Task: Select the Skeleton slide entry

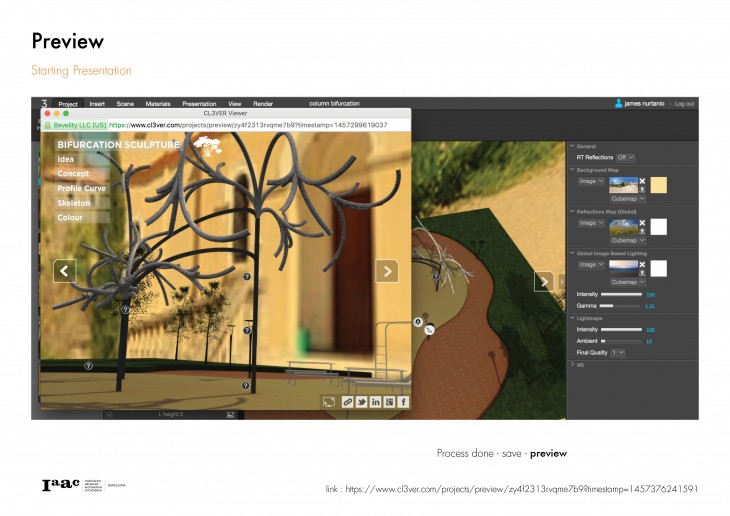Action: pos(73,203)
